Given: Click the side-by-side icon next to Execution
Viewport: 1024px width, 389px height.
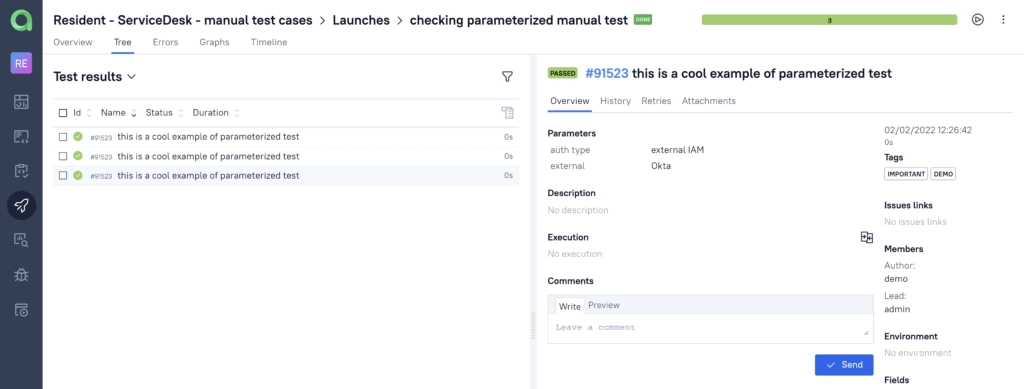Looking at the screenshot, I should 867,237.
